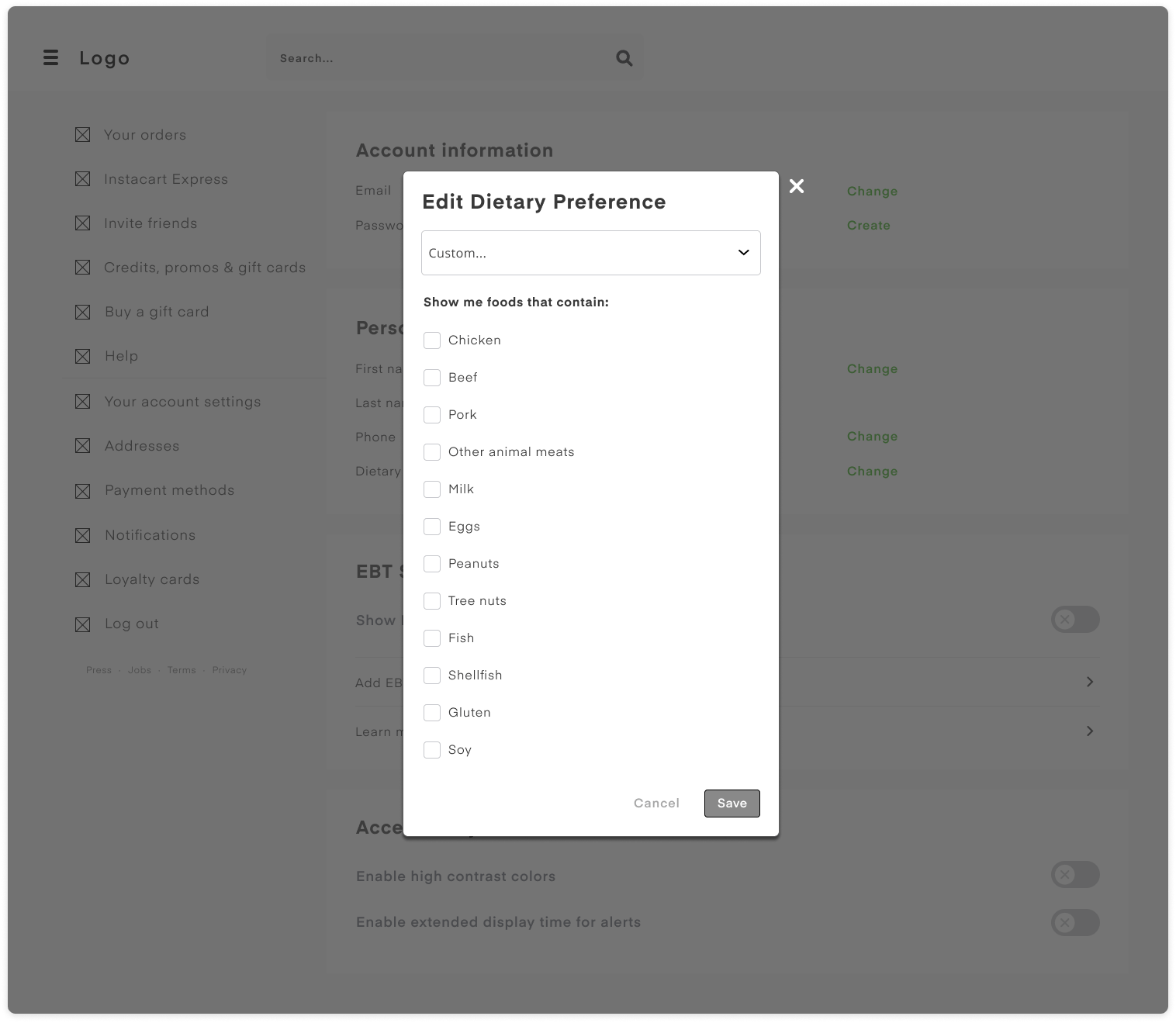Click the icon beside Your orders

(x=82, y=135)
